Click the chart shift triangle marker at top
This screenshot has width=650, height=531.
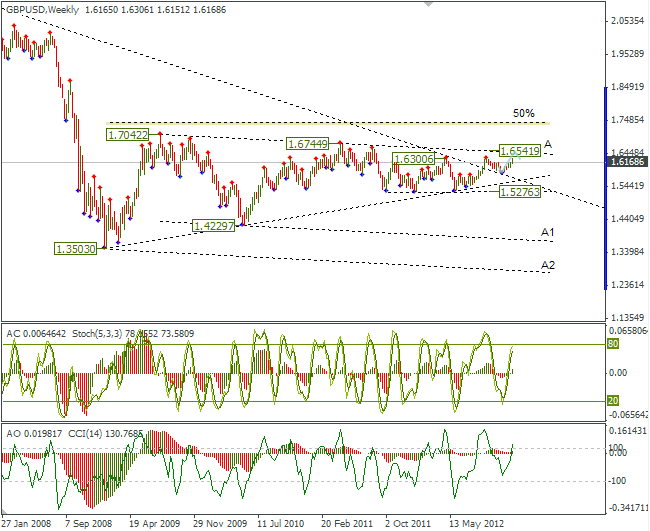coord(428,4)
